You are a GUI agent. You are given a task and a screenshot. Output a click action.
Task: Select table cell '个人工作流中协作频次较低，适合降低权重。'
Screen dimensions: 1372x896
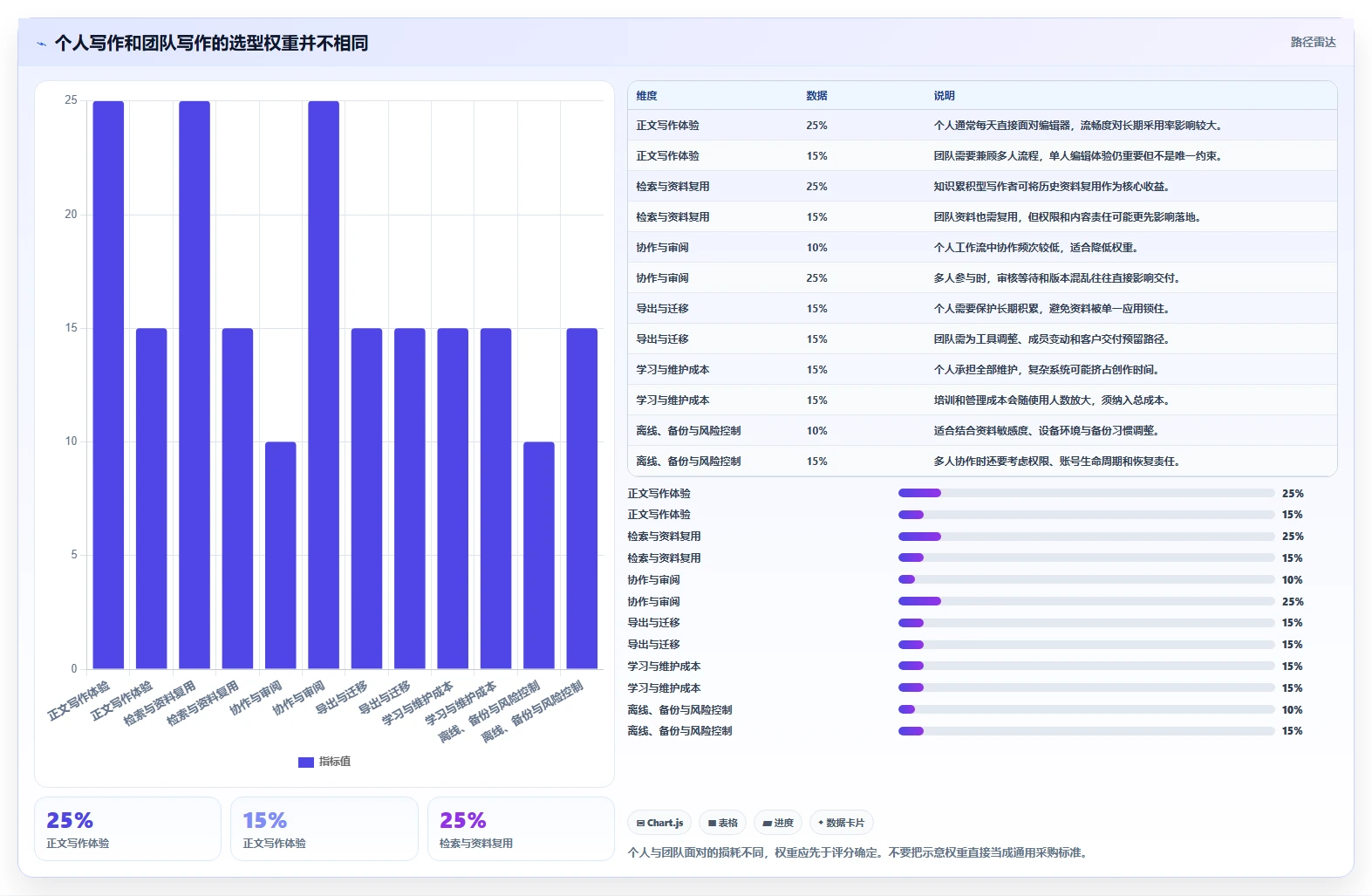pos(1036,248)
